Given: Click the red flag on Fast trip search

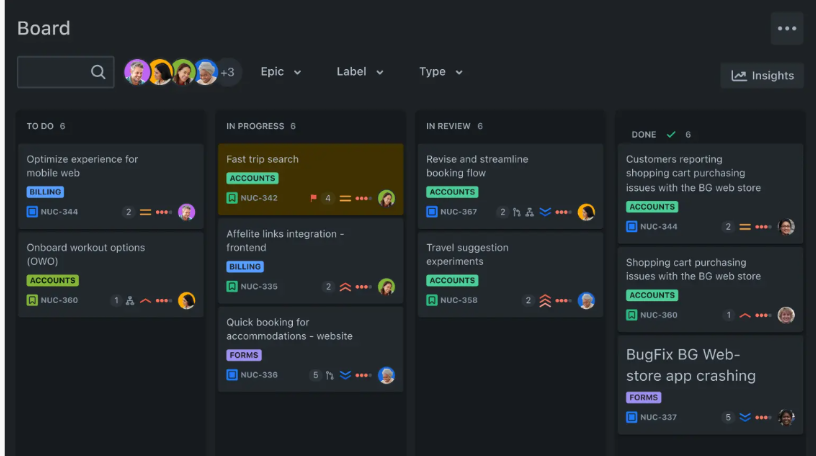Looking at the screenshot, I should pos(313,198).
